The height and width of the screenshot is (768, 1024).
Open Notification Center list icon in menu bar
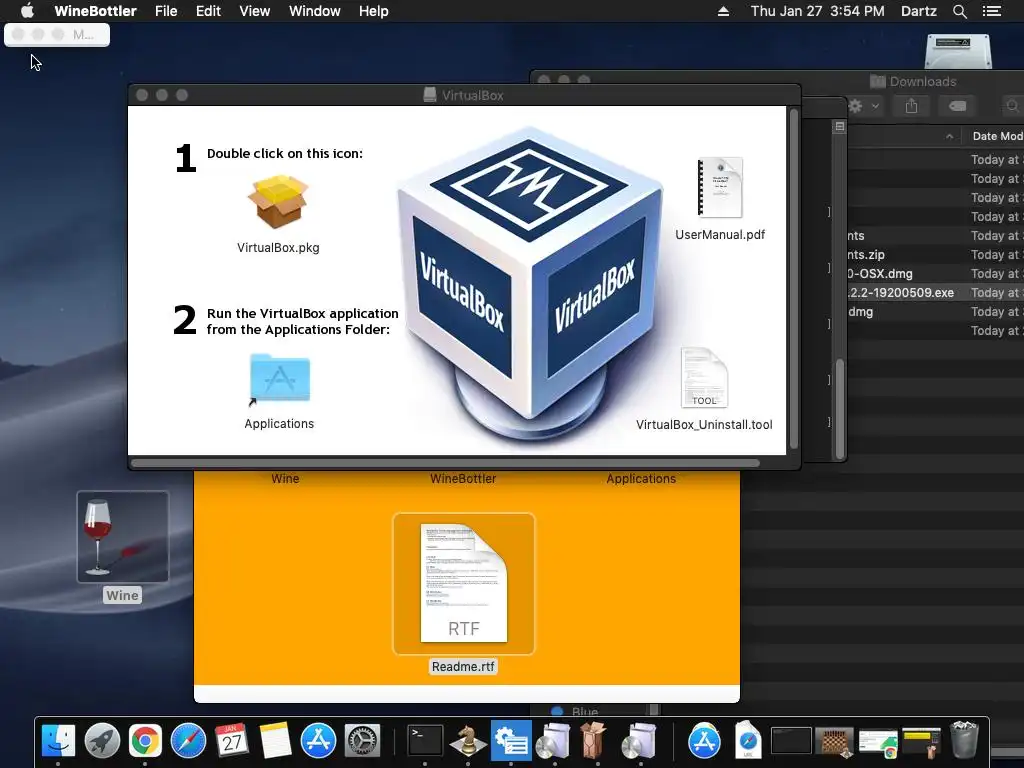coord(992,11)
